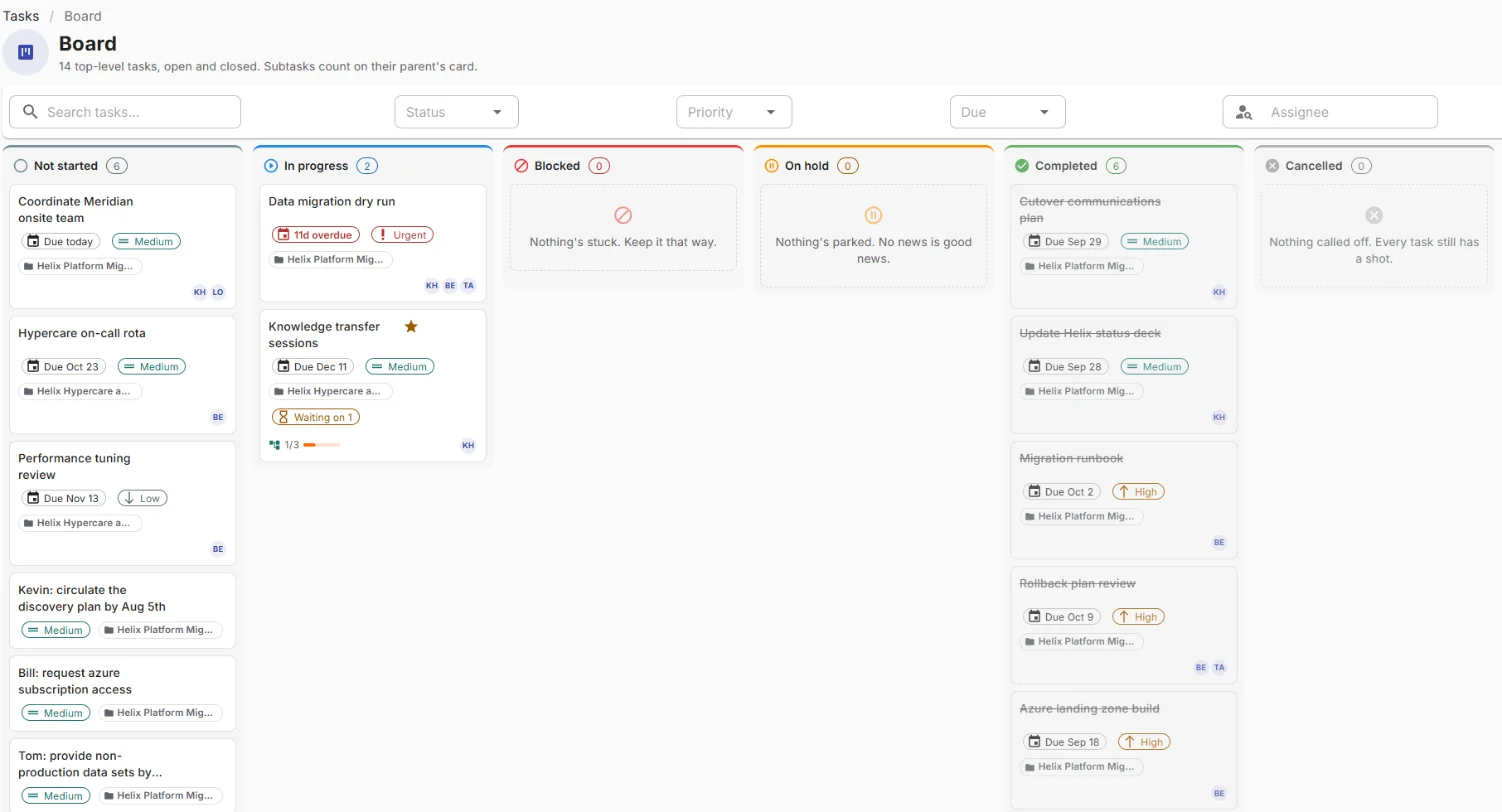The height and width of the screenshot is (812, 1502).
Task: Open the Migration runbook completed card
Action: point(1124,500)
